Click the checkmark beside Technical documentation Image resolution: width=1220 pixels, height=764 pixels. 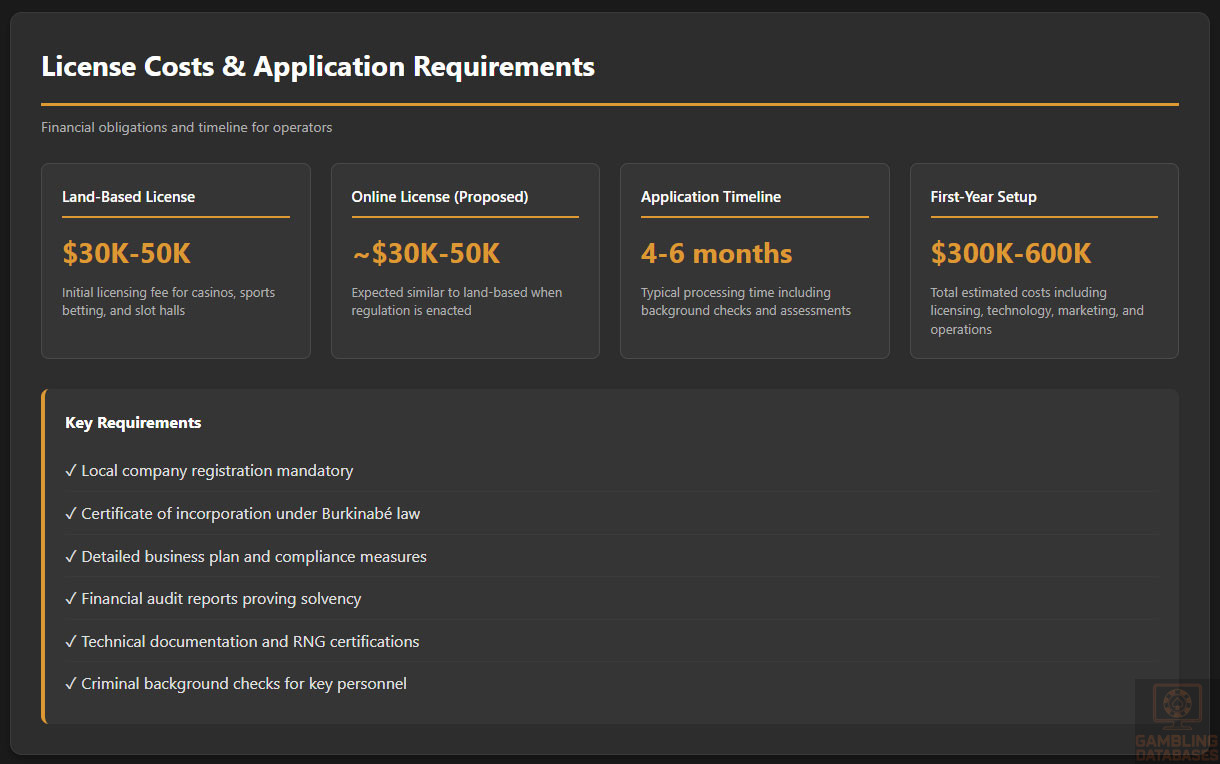click(x=71, y=641)
